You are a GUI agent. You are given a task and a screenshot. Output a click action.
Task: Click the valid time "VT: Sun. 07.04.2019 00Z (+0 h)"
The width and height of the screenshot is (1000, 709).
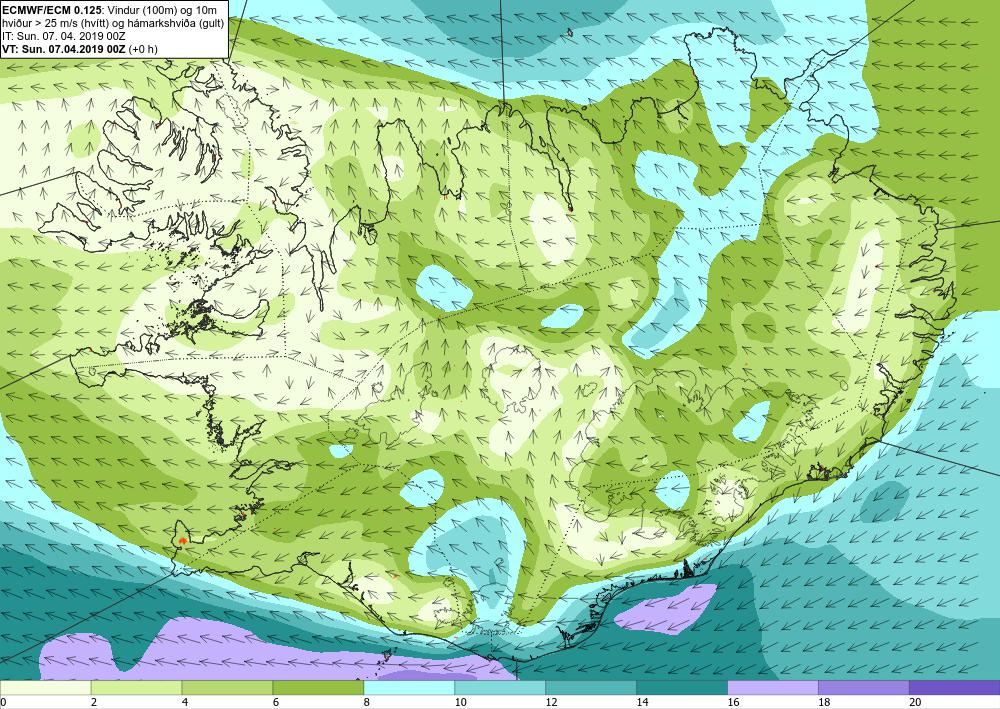[x=80, y=49]
